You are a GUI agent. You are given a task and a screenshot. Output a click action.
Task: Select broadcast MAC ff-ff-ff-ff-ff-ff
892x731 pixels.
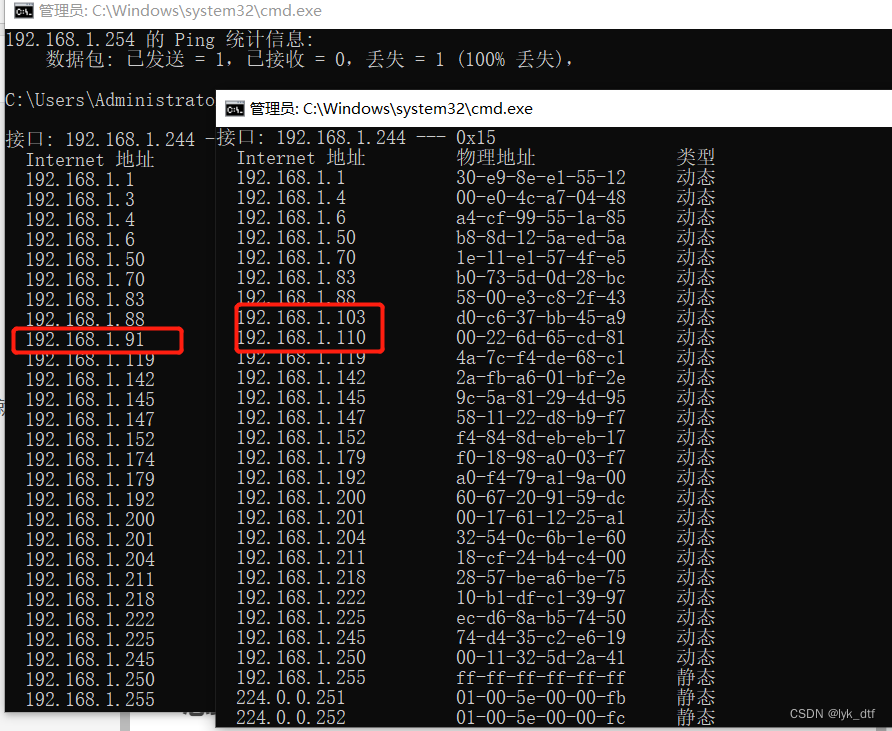pos(540,678)
